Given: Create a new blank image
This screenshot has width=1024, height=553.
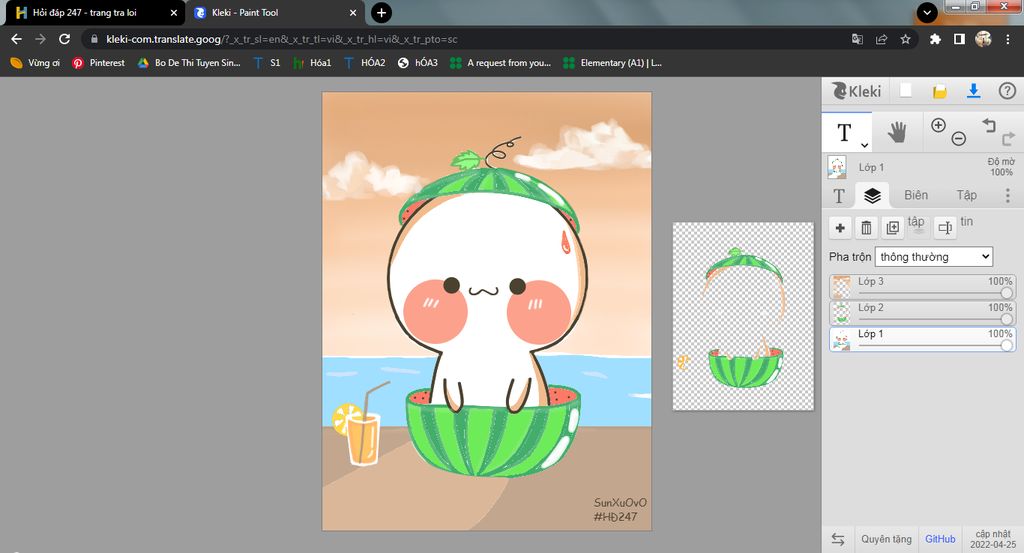Looking at the screenshot, I should pyautogui.click(x=906, y=91).
